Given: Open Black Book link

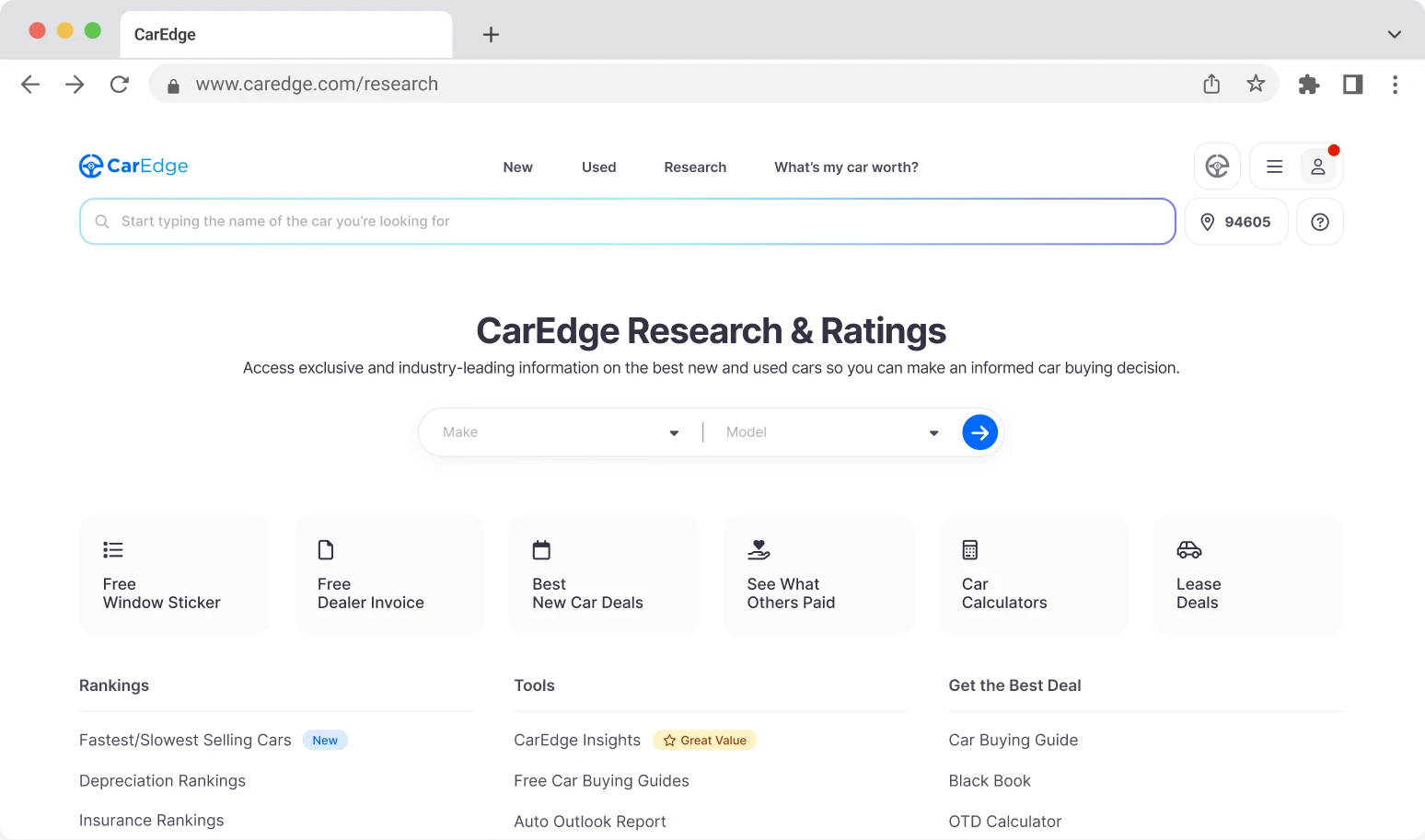Looking at the screenshot, I should pyautogui.click(x=990, y=781).
